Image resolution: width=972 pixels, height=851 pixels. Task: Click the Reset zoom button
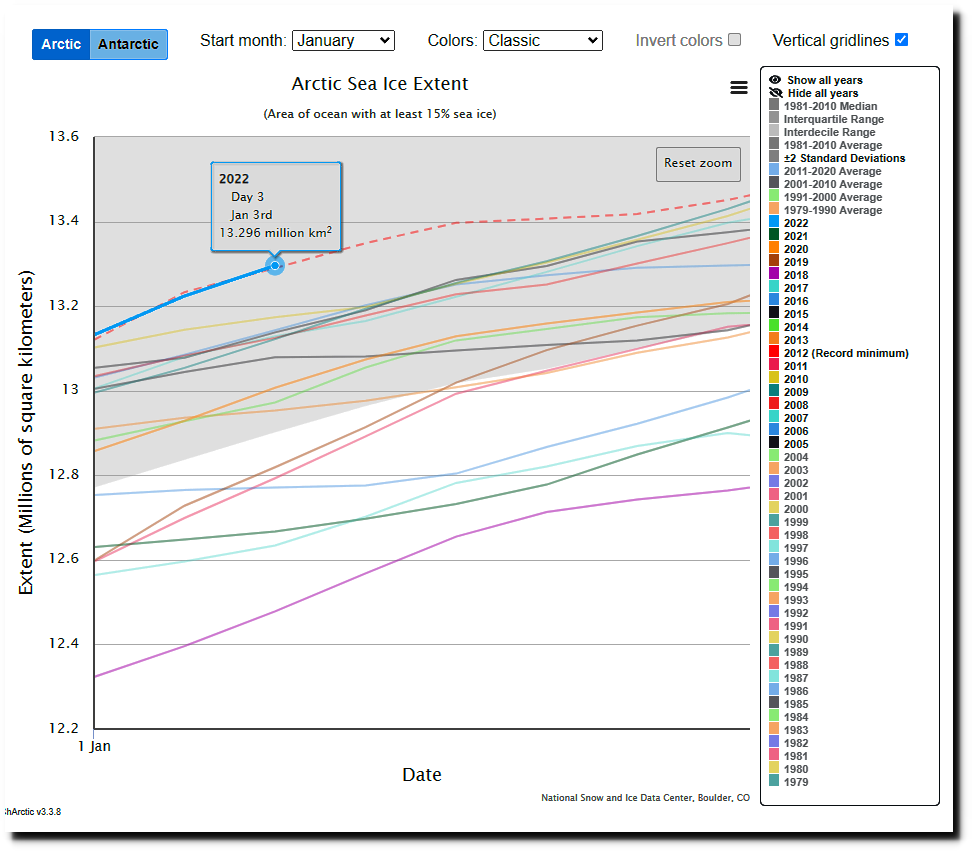click(698, 164)
